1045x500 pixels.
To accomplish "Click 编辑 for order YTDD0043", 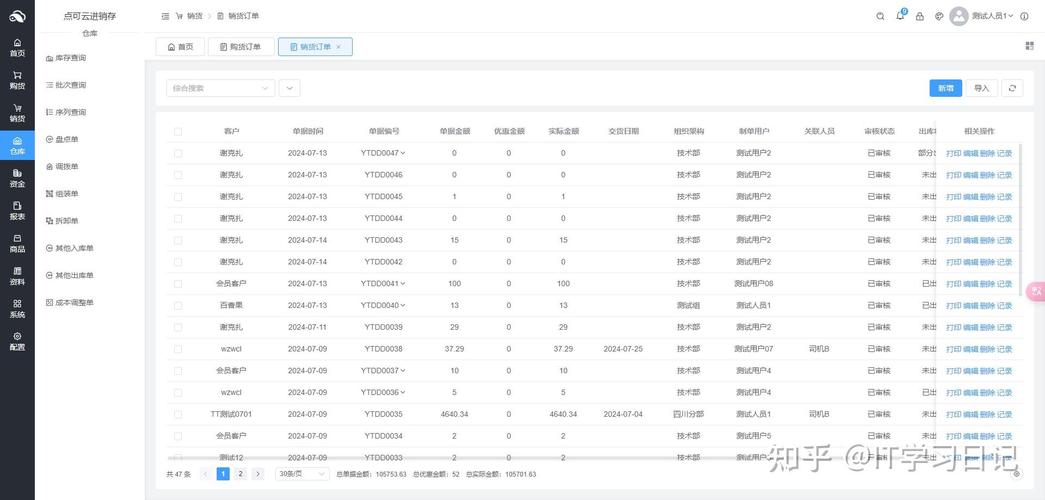I will 970,241.
